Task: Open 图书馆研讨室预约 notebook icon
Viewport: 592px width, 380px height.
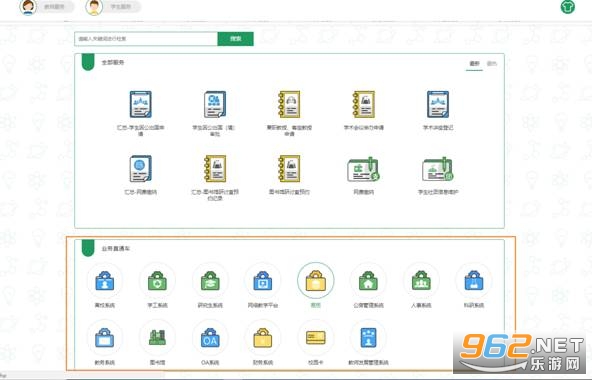Action: click(x=289, y=169)
